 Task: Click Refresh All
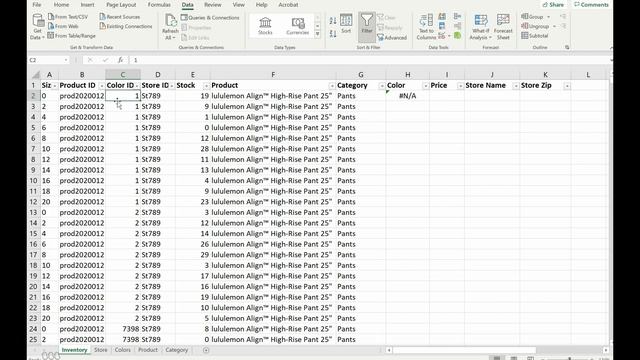(170, 27)
